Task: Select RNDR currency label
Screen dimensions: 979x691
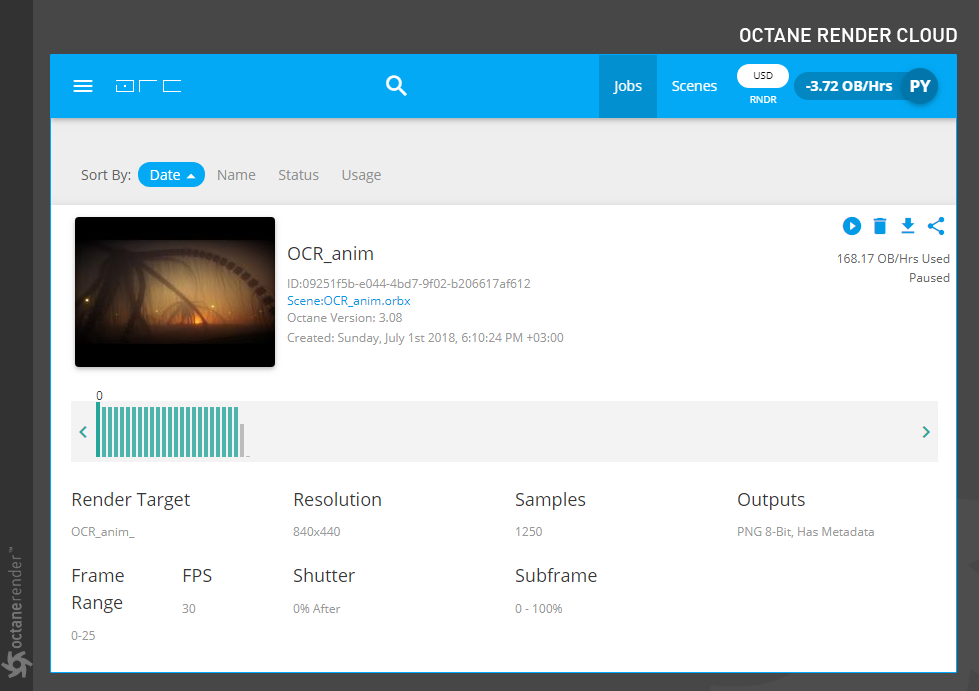Action: pos(763,99)
